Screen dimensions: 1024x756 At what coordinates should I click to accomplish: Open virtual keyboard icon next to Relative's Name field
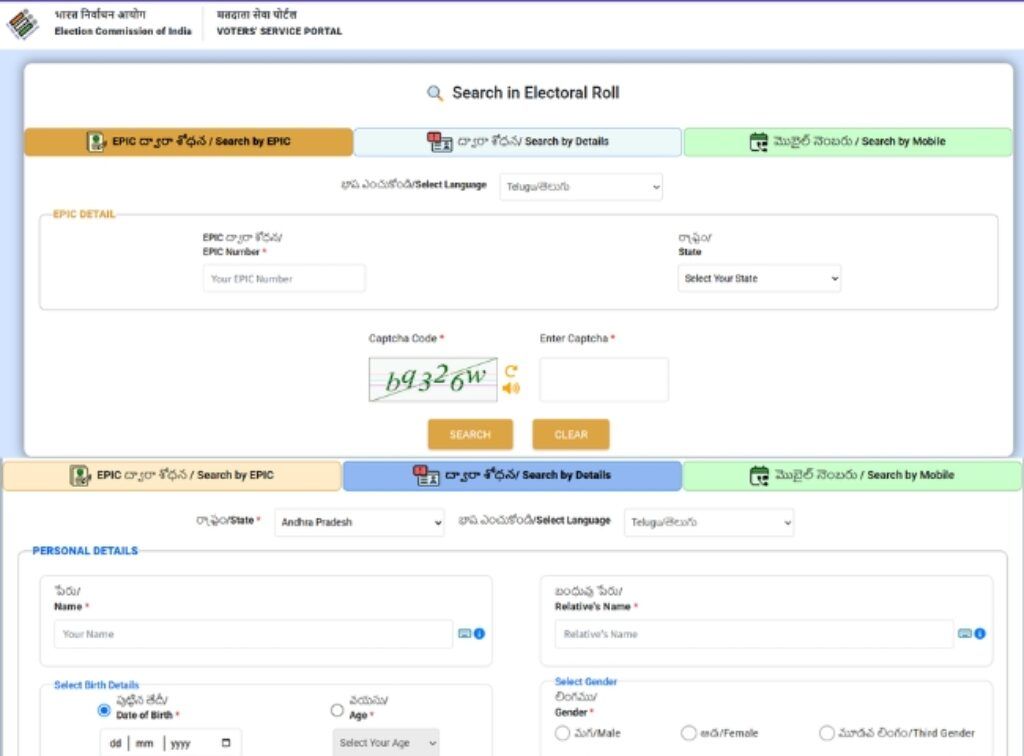(965, 633)
